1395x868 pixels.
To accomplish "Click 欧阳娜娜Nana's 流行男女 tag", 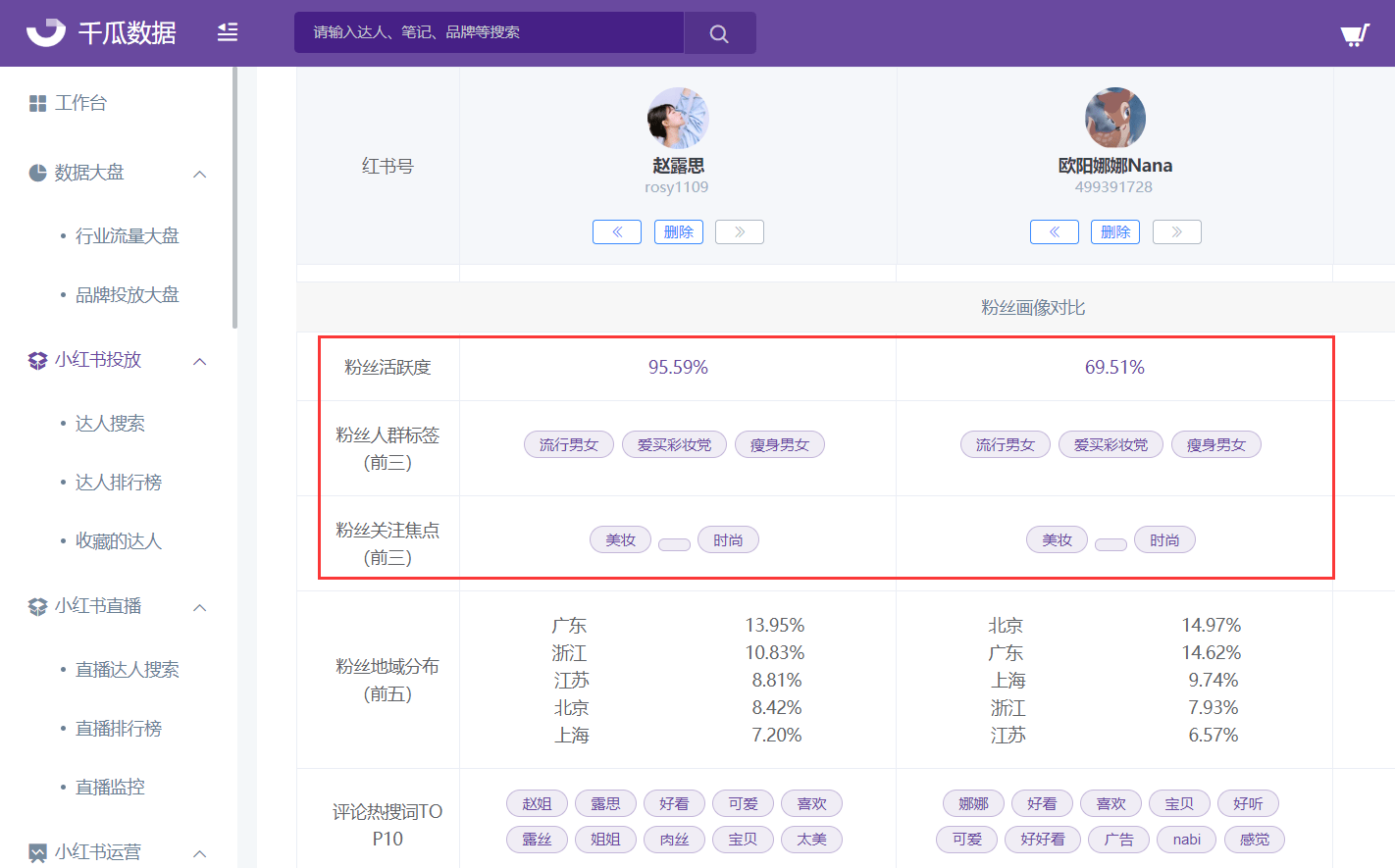I will [1006, 444].
